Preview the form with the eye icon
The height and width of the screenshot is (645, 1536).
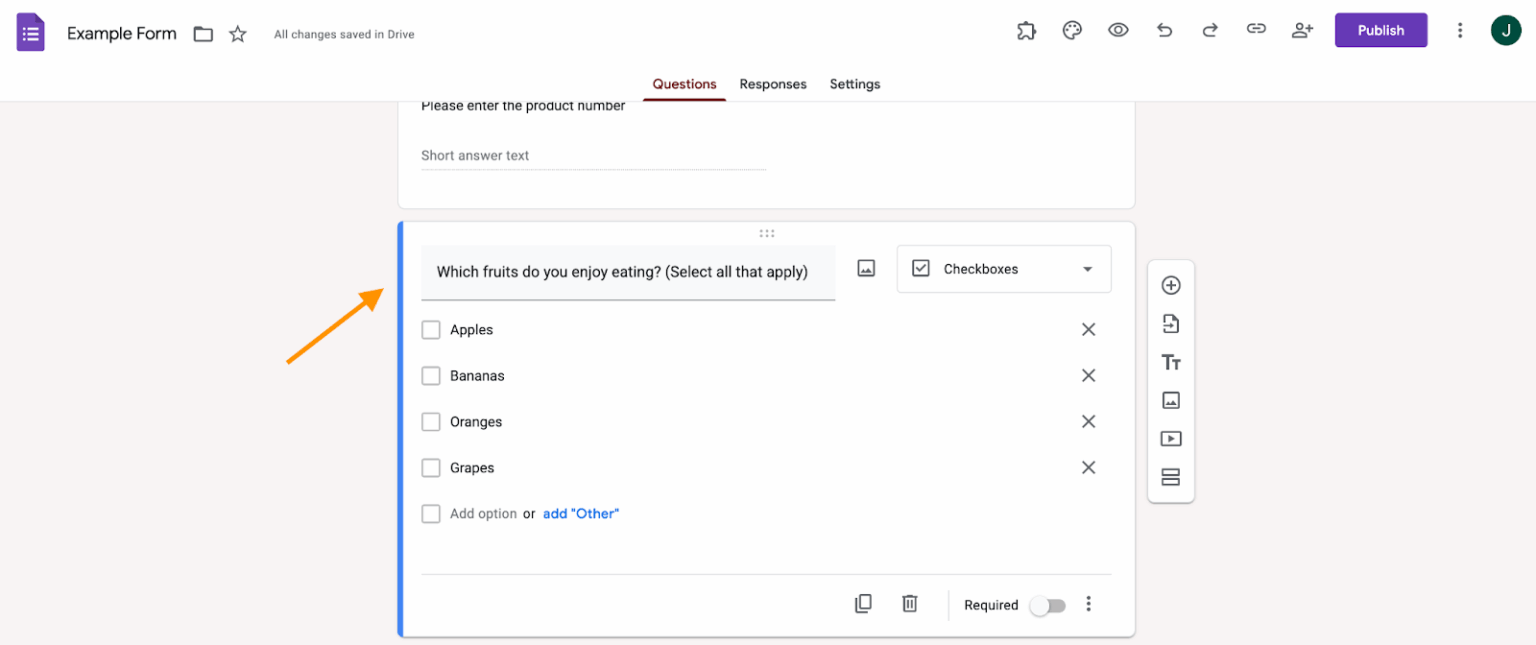pyautogui.click(x=1117, y=30)
